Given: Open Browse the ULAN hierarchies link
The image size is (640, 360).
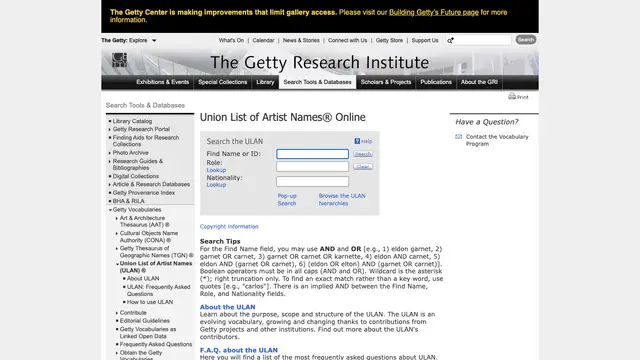Looking at the screenshot, I should [x=342, y=200].
